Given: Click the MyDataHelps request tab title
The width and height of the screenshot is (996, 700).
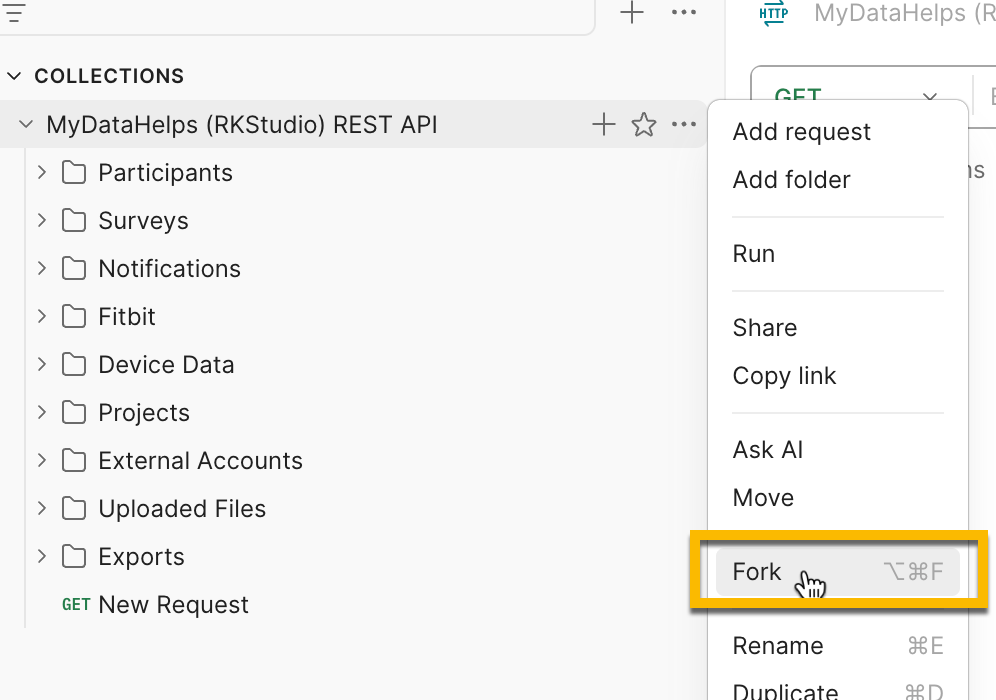Looking at the screenshot, I should point(905,13).
